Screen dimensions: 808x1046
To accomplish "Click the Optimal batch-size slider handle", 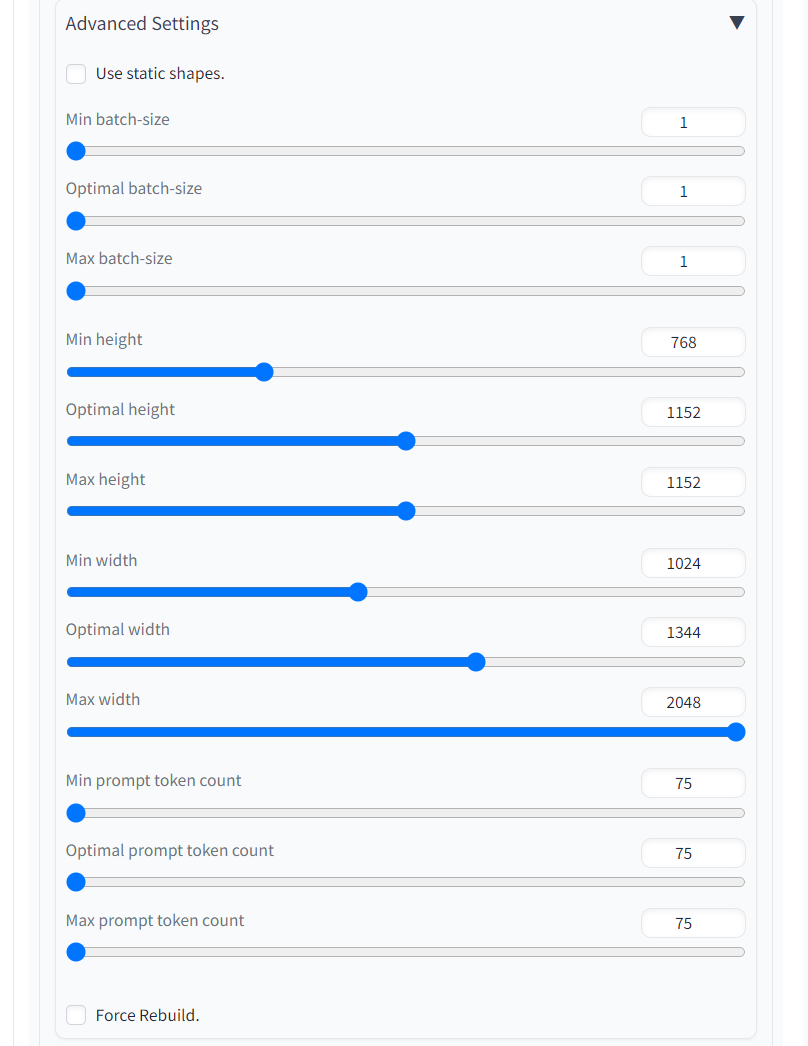I will (x=76, y=221).
